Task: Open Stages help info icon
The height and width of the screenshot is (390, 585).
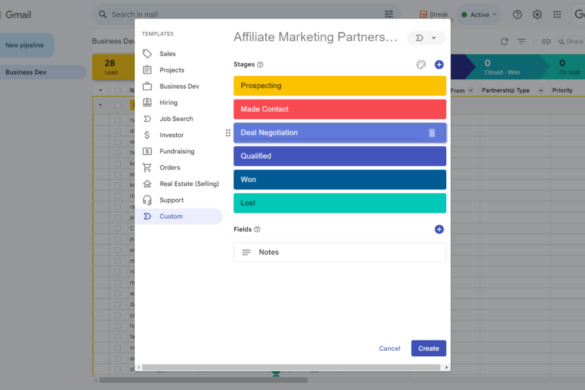Action: (260, 65)
